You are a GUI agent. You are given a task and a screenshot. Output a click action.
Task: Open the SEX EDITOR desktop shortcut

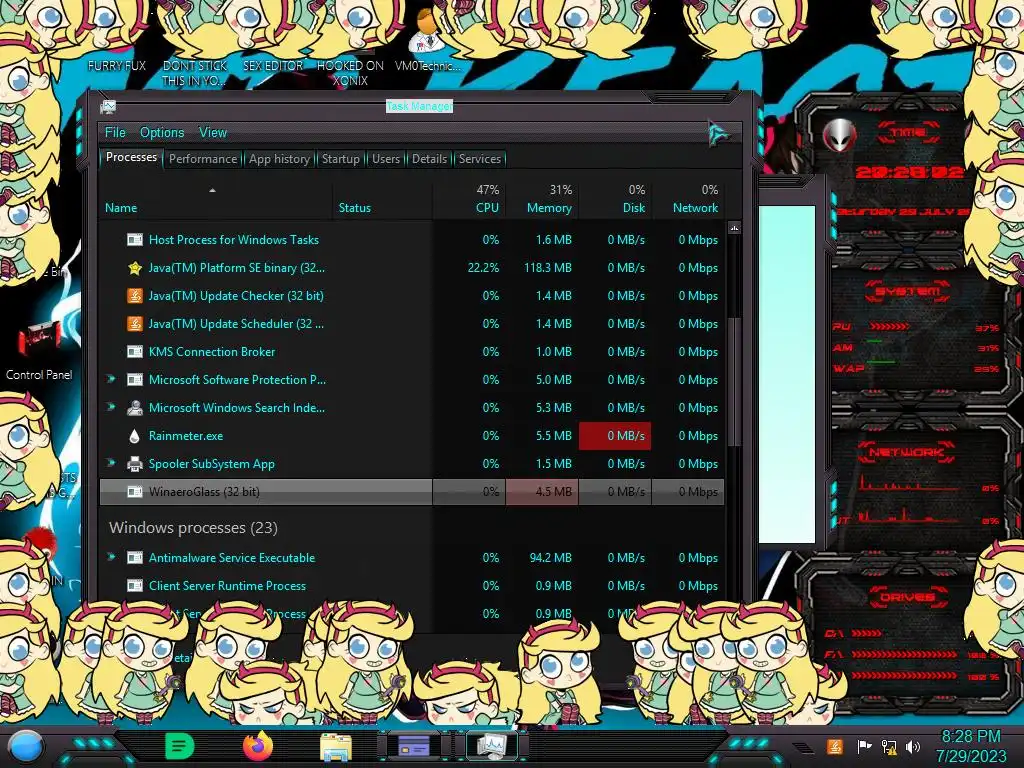coord(273,65)
